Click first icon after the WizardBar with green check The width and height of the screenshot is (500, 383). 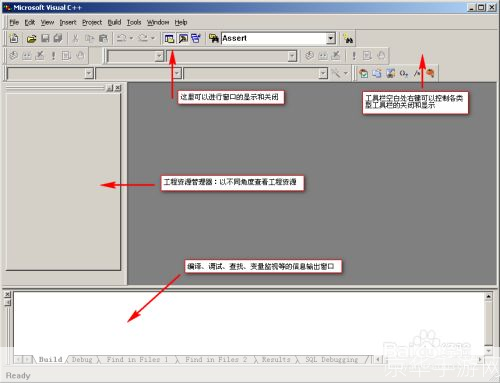pos(364,73)
